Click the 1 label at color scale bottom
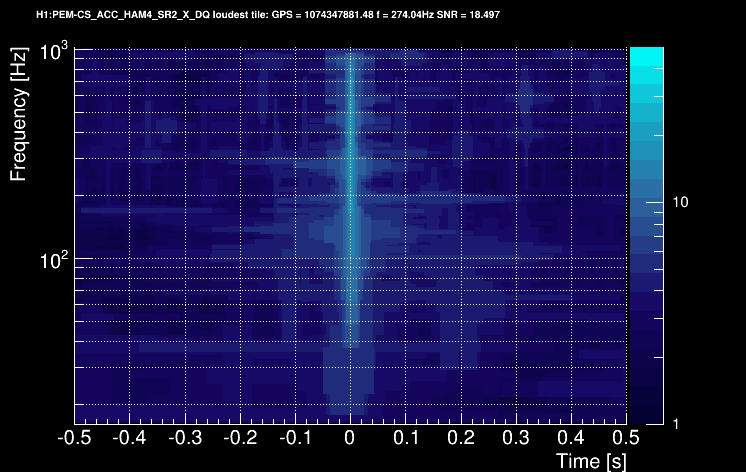Screen dimensions: 746x472 click(676, 424)
